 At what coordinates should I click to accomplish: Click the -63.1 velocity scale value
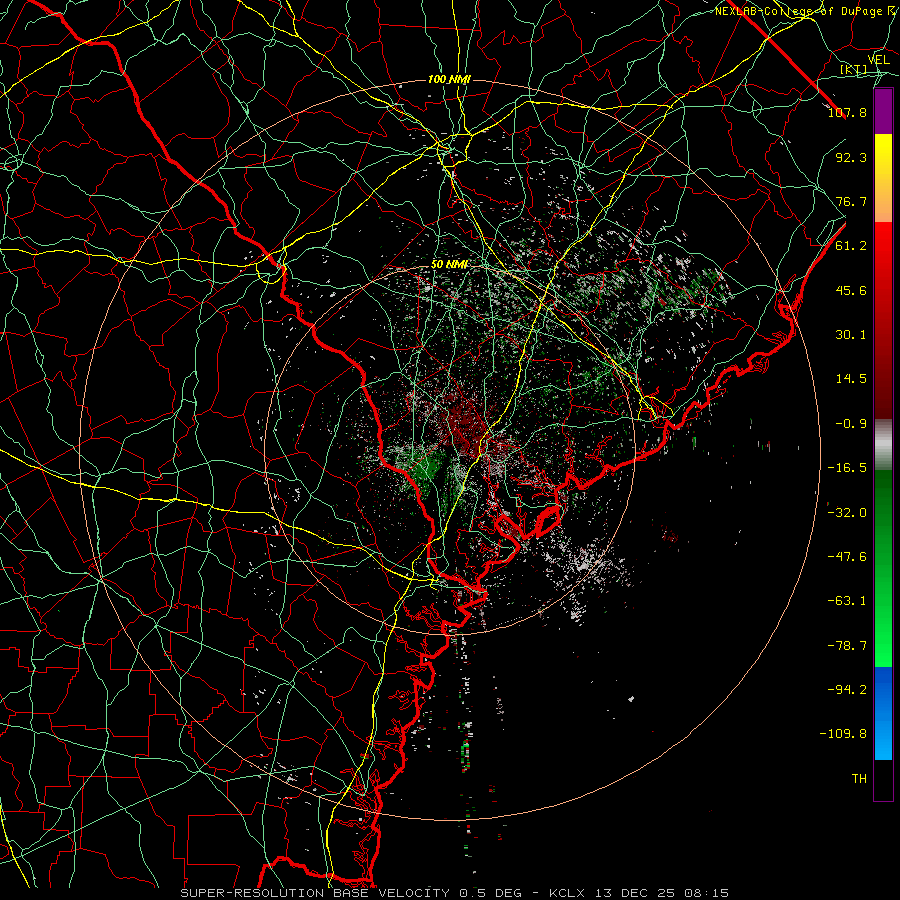coord(847,601)
